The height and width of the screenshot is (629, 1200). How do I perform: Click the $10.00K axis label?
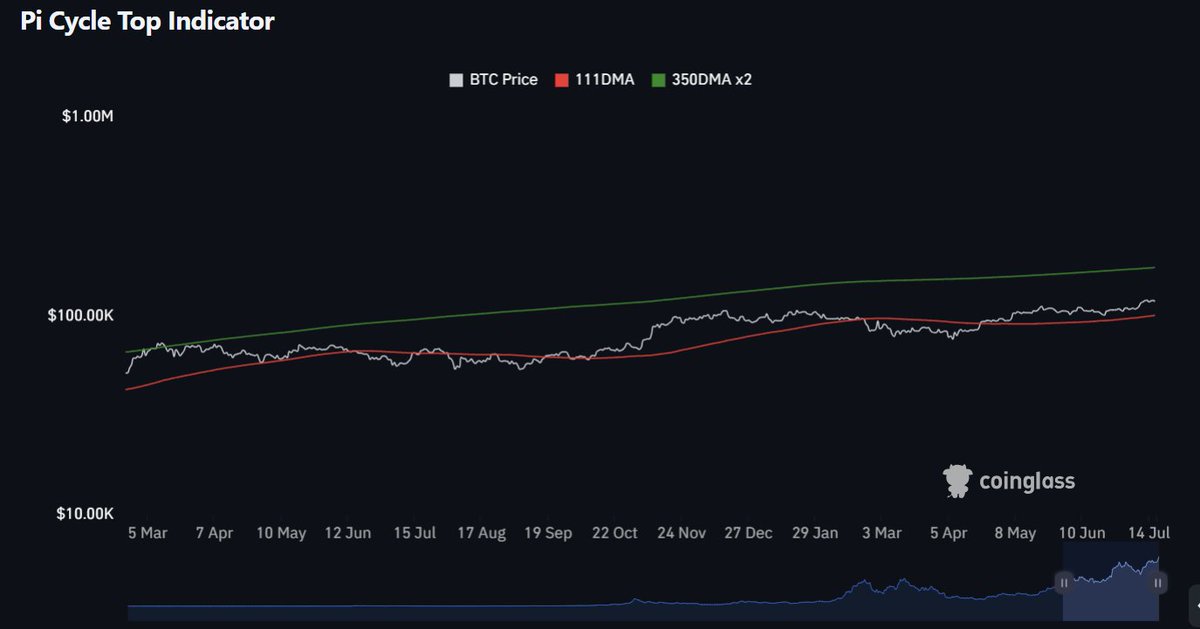[x=83, y=510]
